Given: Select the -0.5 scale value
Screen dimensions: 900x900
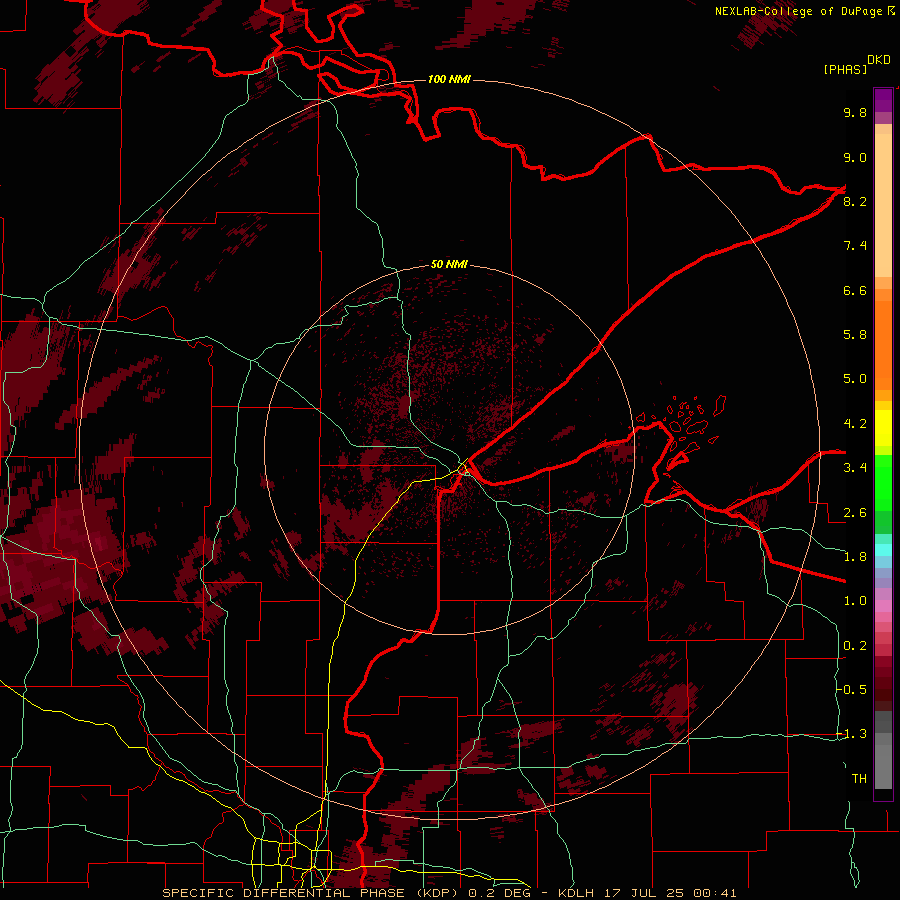Looking at the screenshot, I should pos(852,689).
